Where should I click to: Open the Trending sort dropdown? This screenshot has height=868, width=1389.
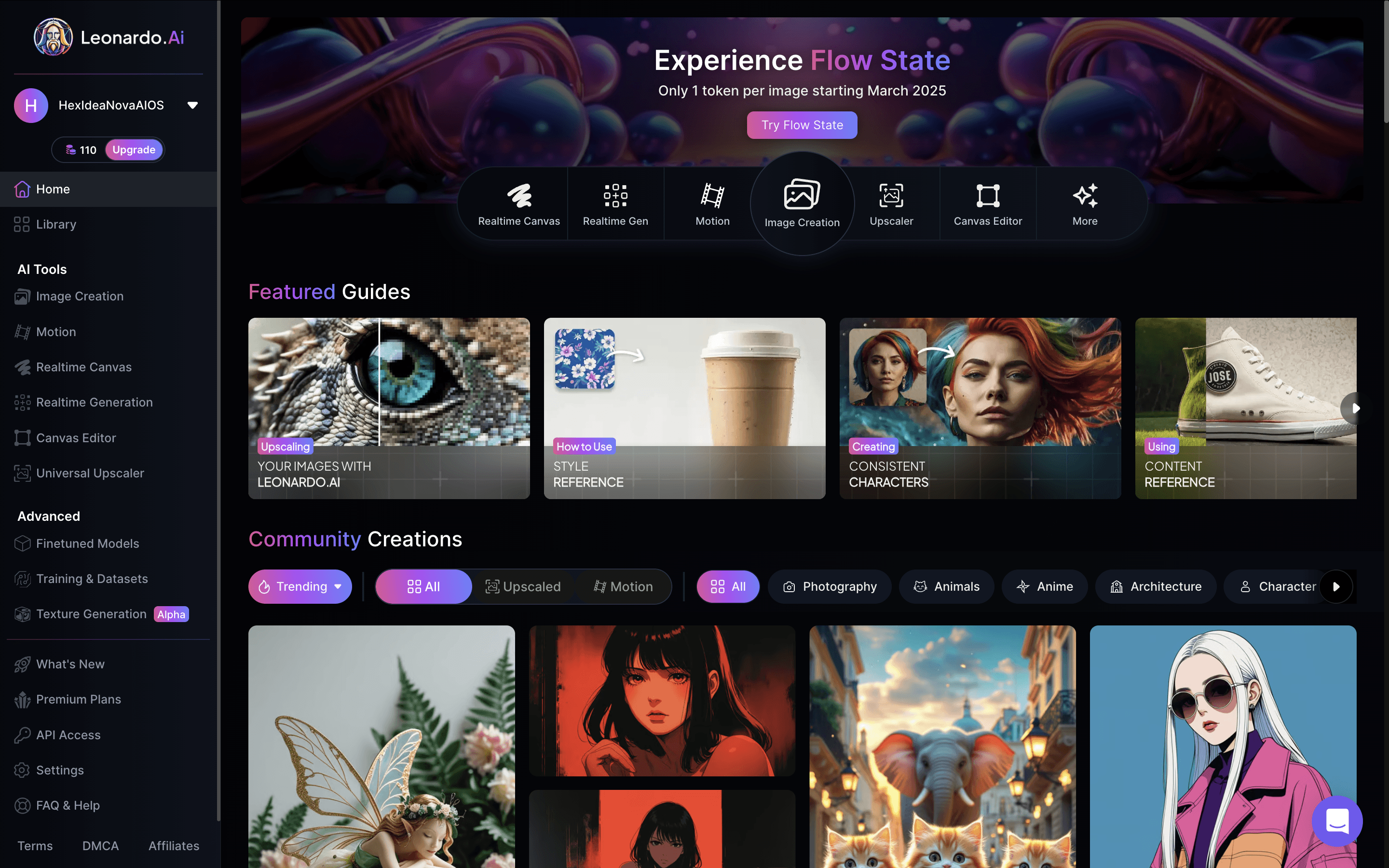[300, 587]
